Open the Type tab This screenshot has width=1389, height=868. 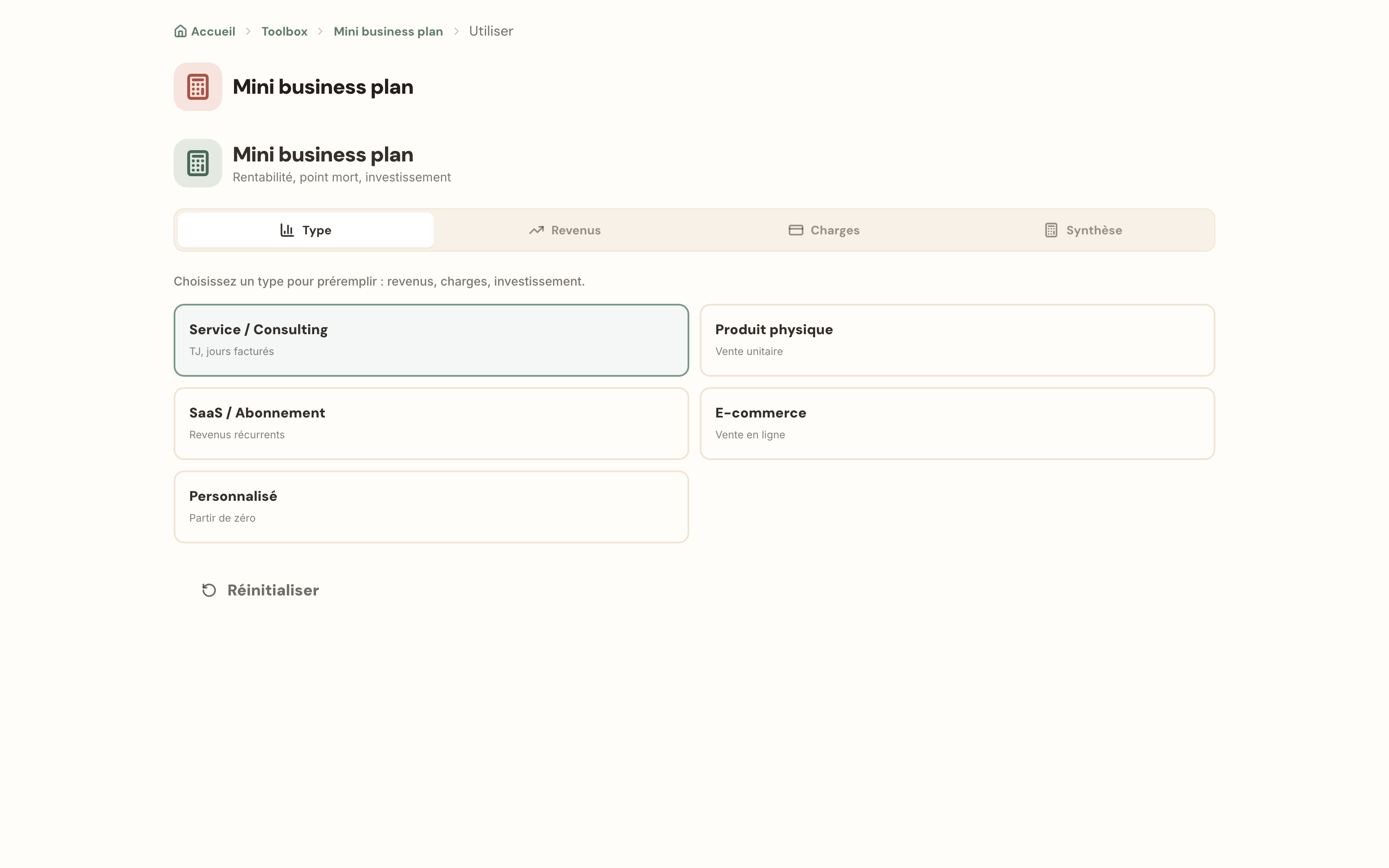(306, 230)
